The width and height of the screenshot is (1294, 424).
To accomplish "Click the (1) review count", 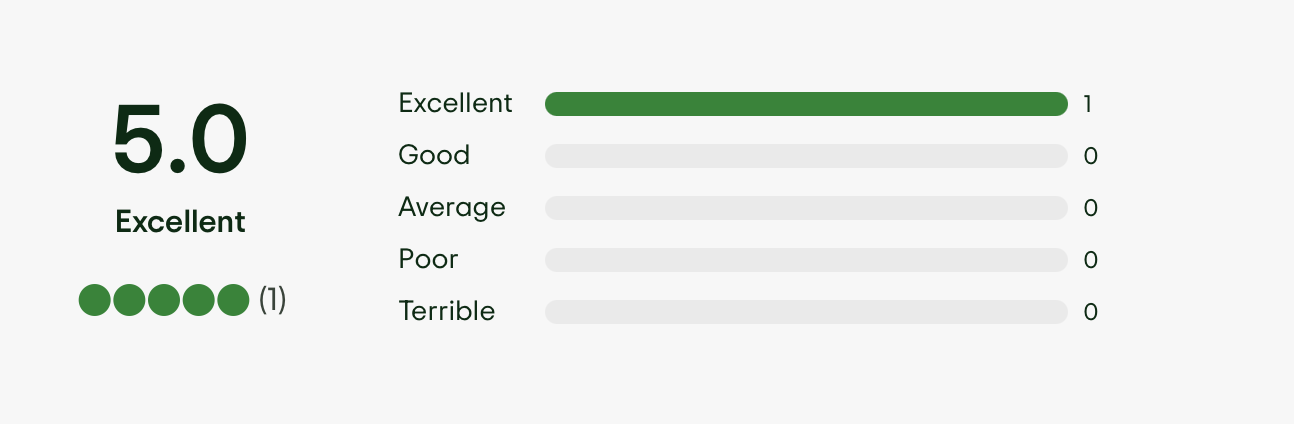I will coord(273,300).
